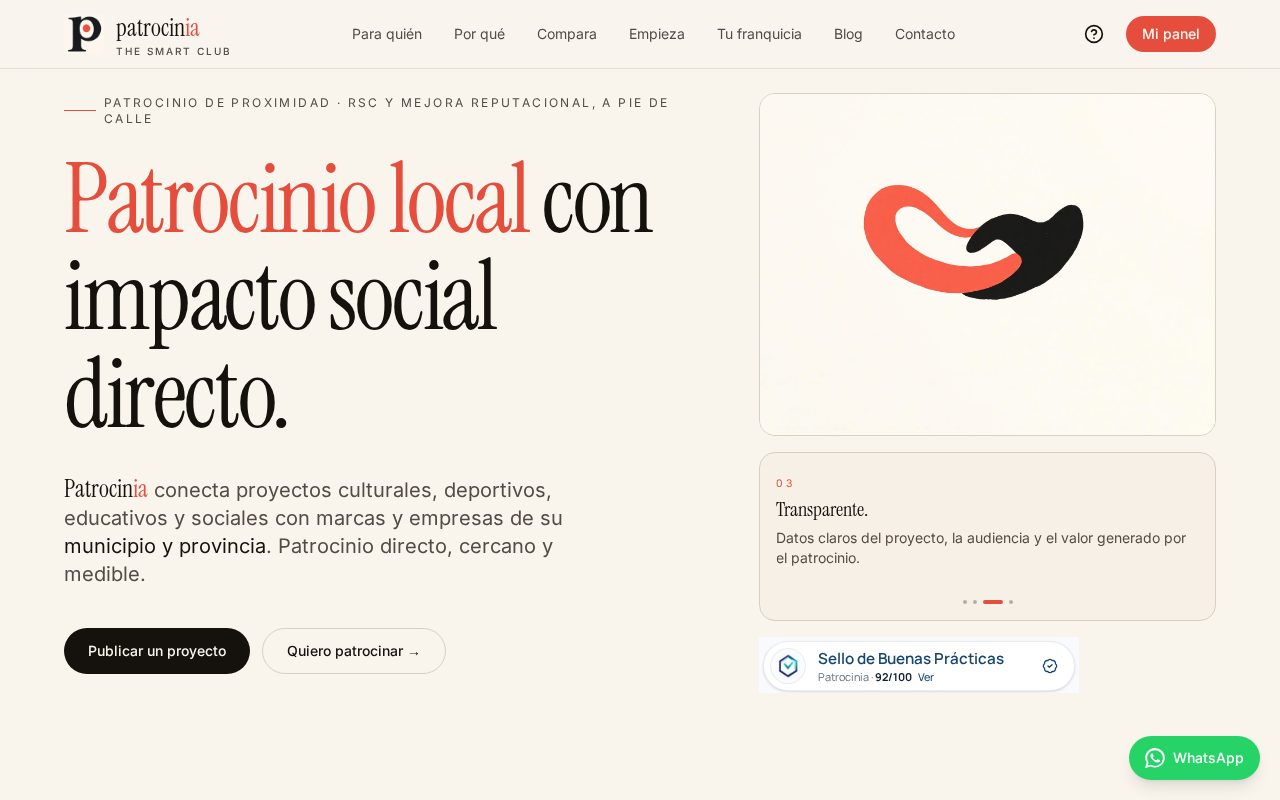Click the Patrocinia P logo icon
Viewport: 1280px width, 800px height.
85,34
